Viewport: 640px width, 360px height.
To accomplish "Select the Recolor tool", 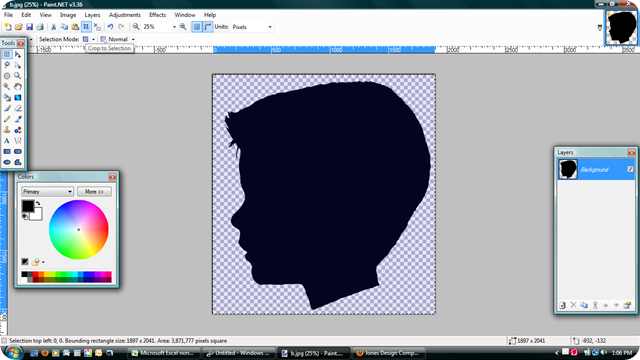I will point(18,130).
